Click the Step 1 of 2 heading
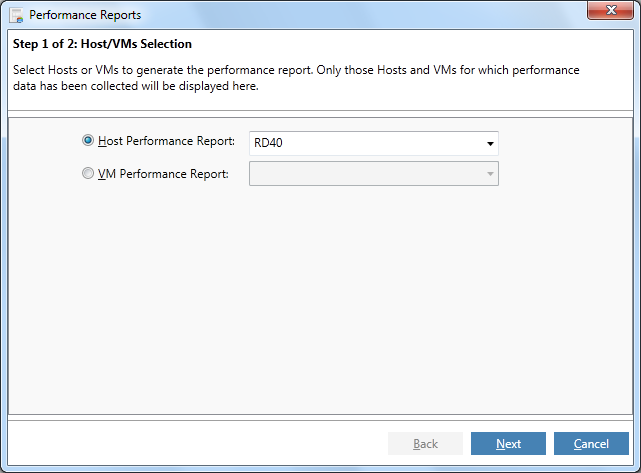Image resolution: width=641 pixels, height=473 pixels. [102, 44]
